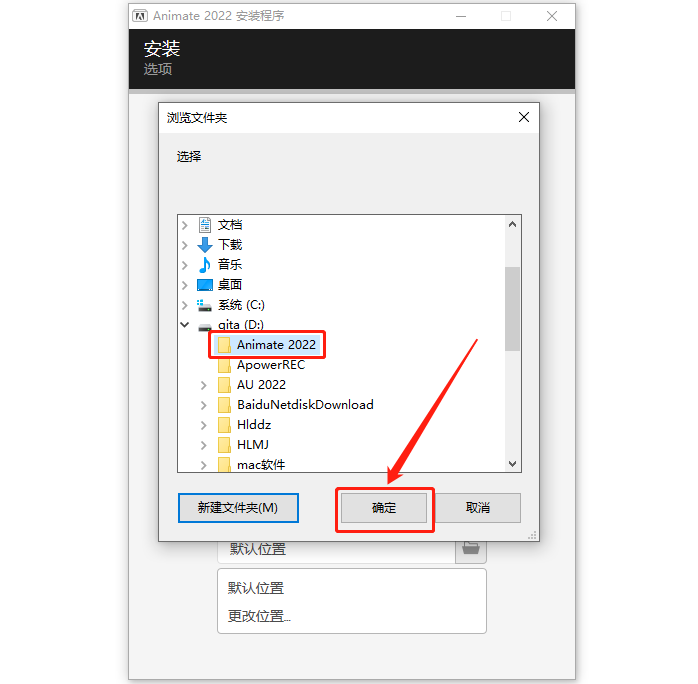This screenshot has width=698, height=684.
Task: Expand the 系统 (C:) drive node
Action: pos(185,305)
